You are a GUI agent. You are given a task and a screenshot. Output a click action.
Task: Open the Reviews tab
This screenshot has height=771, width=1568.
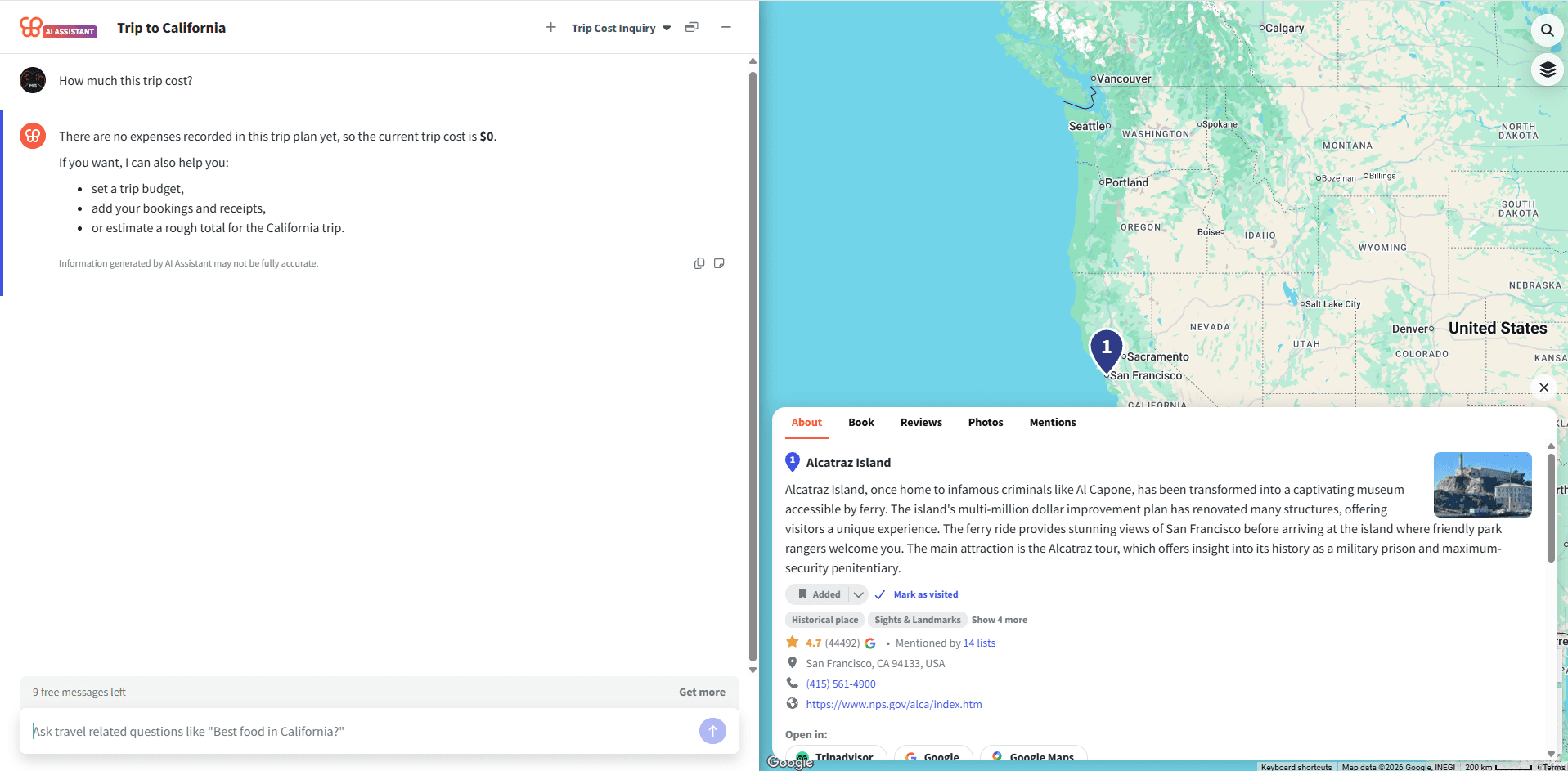(x=921, y=423)
